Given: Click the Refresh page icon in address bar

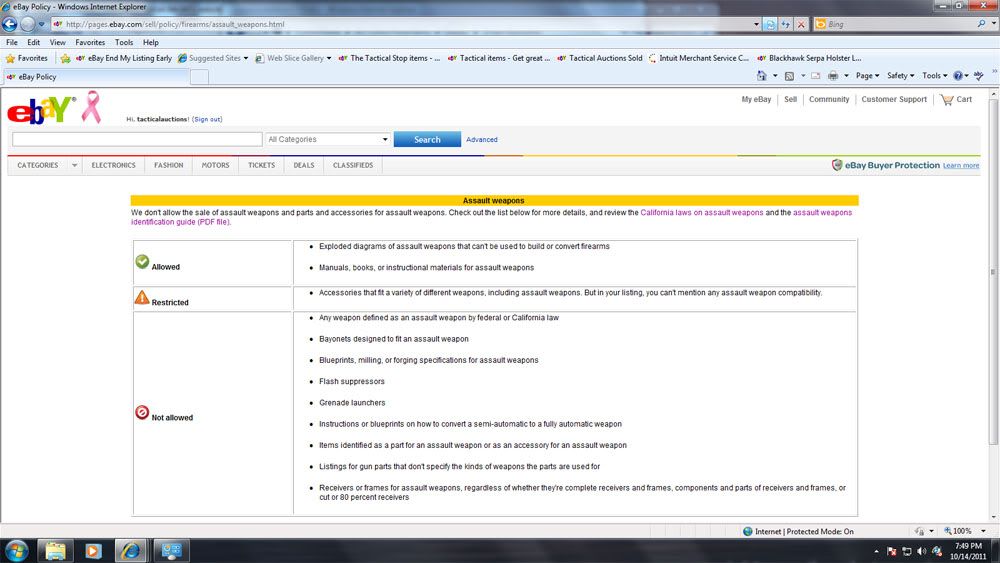Looking at the screenshot, I should 770,24.
